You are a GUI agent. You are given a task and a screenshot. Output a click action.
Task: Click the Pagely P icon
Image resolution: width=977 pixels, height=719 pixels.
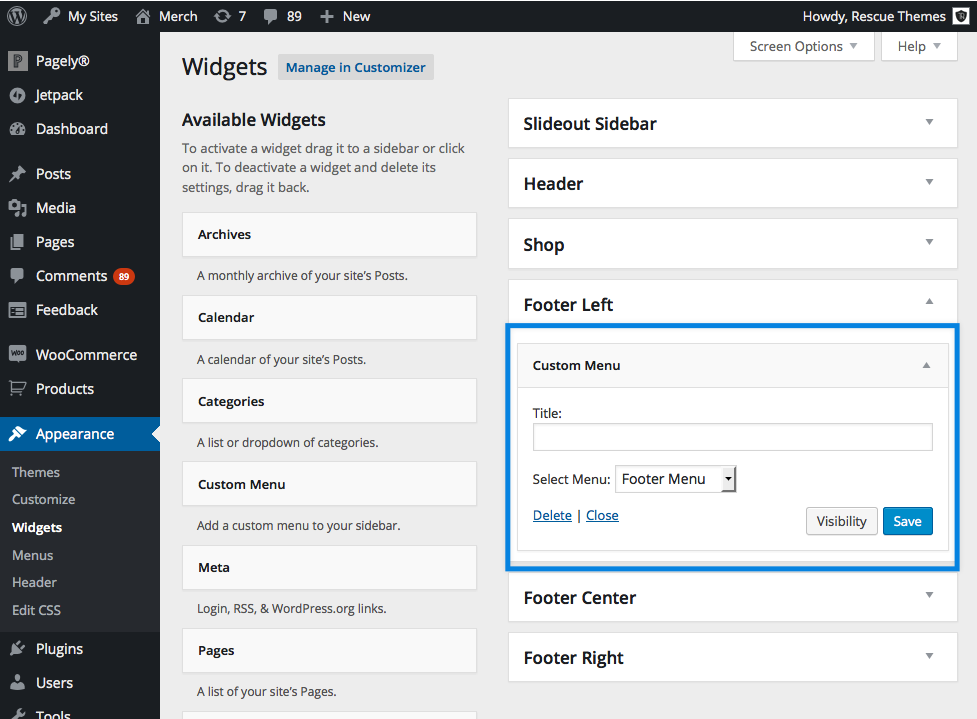point(18,61)
